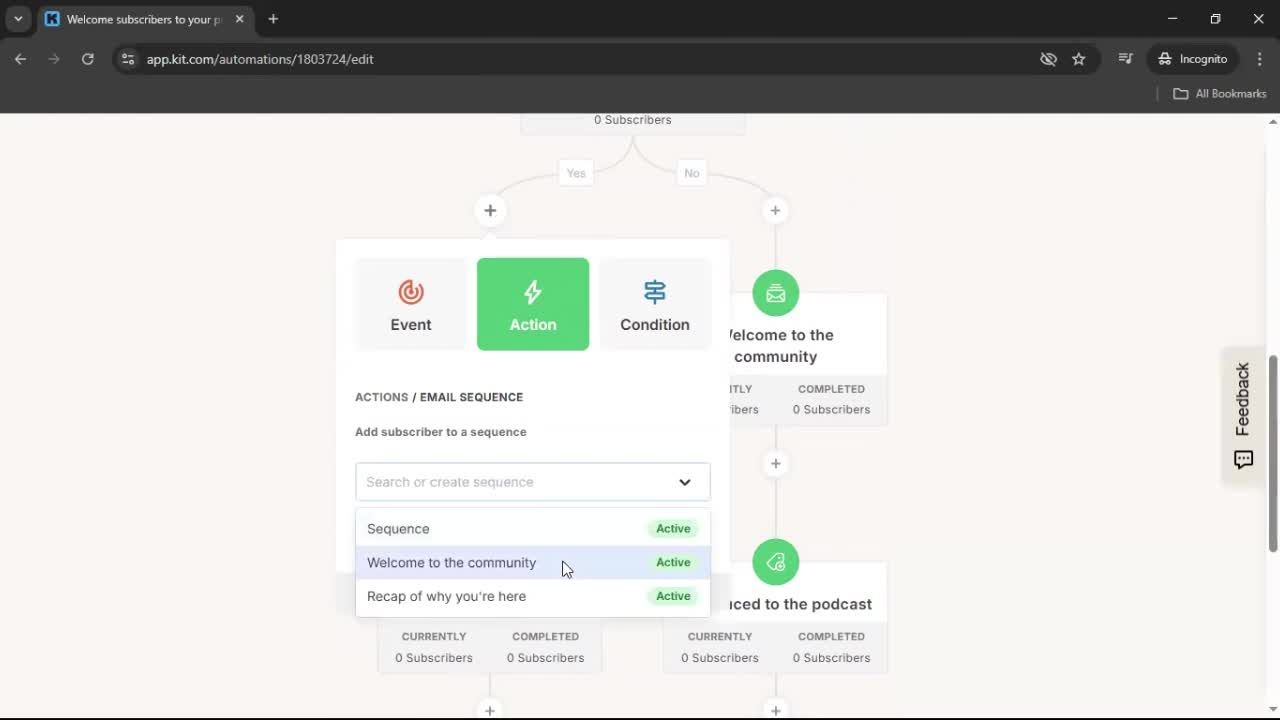Screen dimensions: 1280x720
Task: Select the Recap of why you're here sequence
Action: pos(446,596)
